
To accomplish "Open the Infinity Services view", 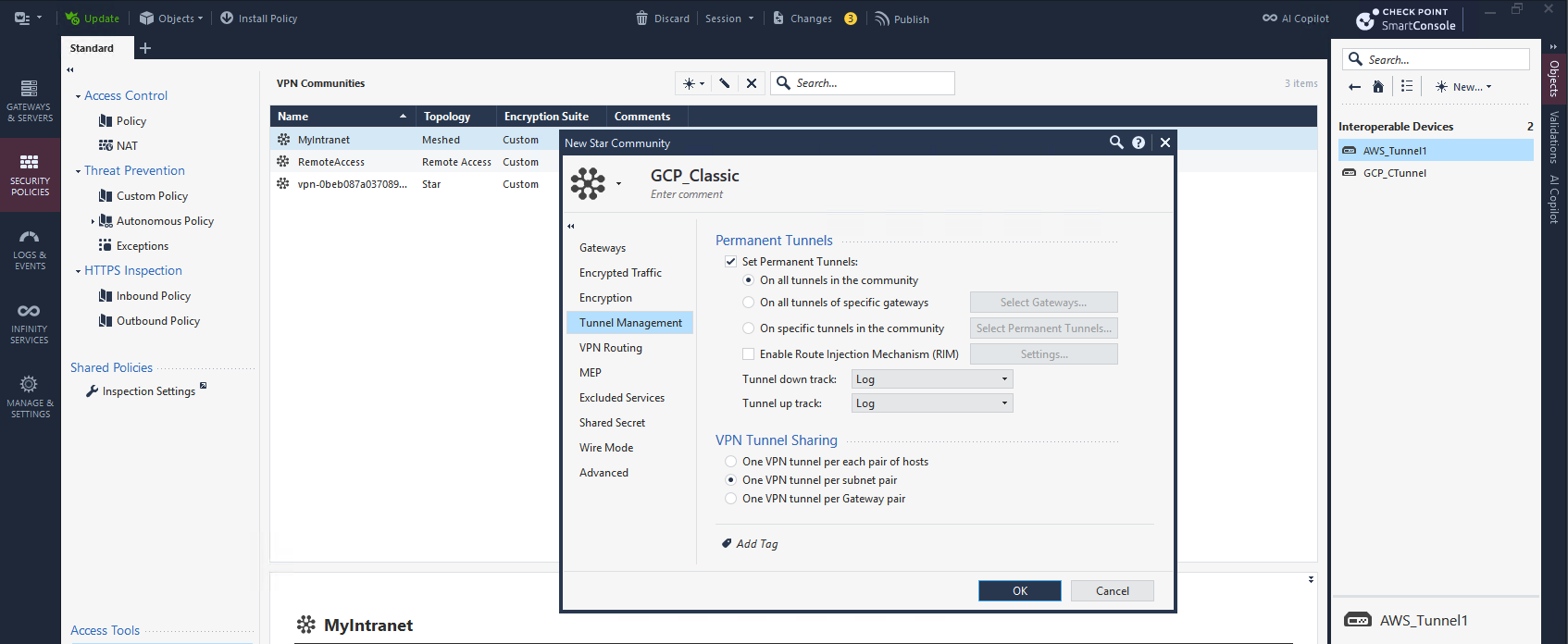I will pyautogui.click(x=30, y=322).
